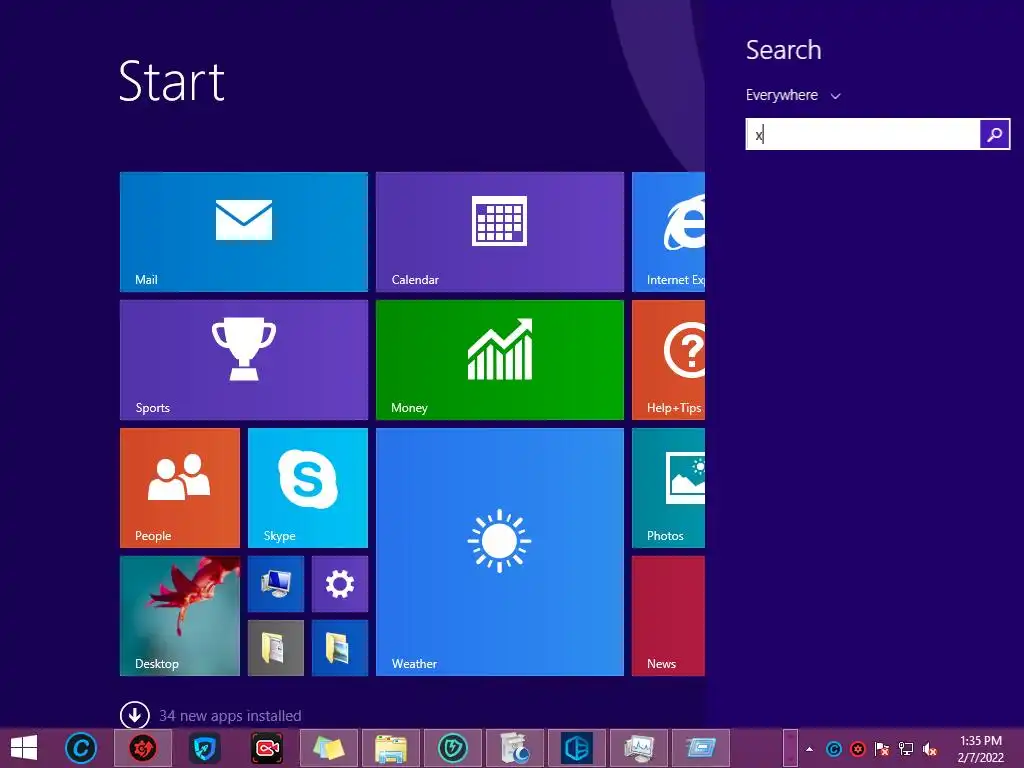This screenshot has width=1024, height=768.
Task: Open the Desktop tile
Action: pos(180,616)
